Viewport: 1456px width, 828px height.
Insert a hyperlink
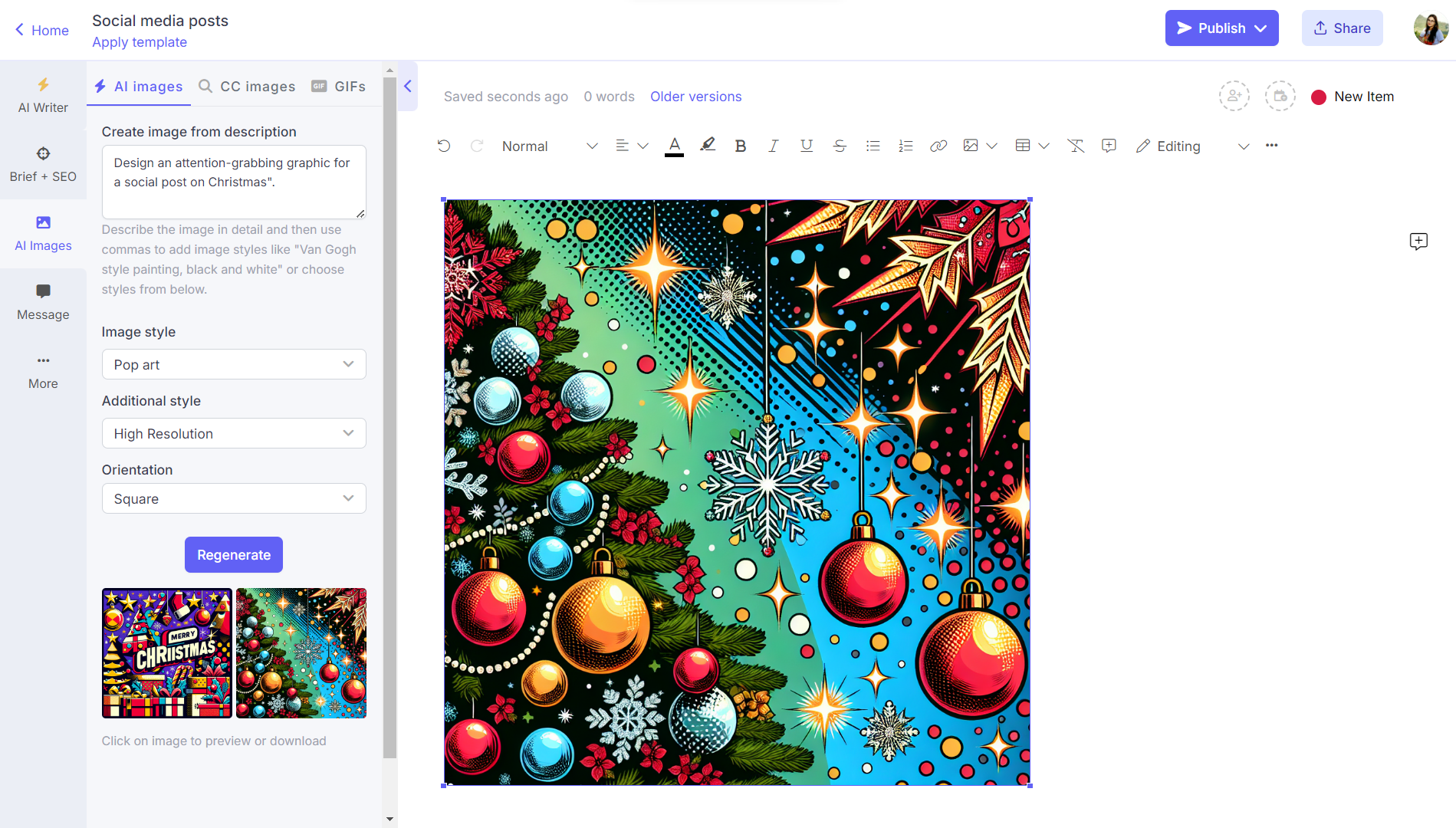938,145
